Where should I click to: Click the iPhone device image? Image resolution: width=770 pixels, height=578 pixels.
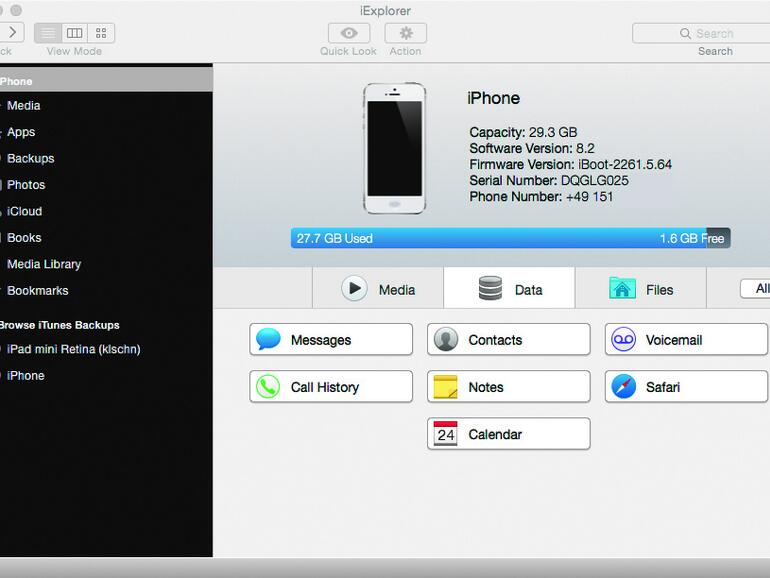pyautogui.click(x=394, y=148)
